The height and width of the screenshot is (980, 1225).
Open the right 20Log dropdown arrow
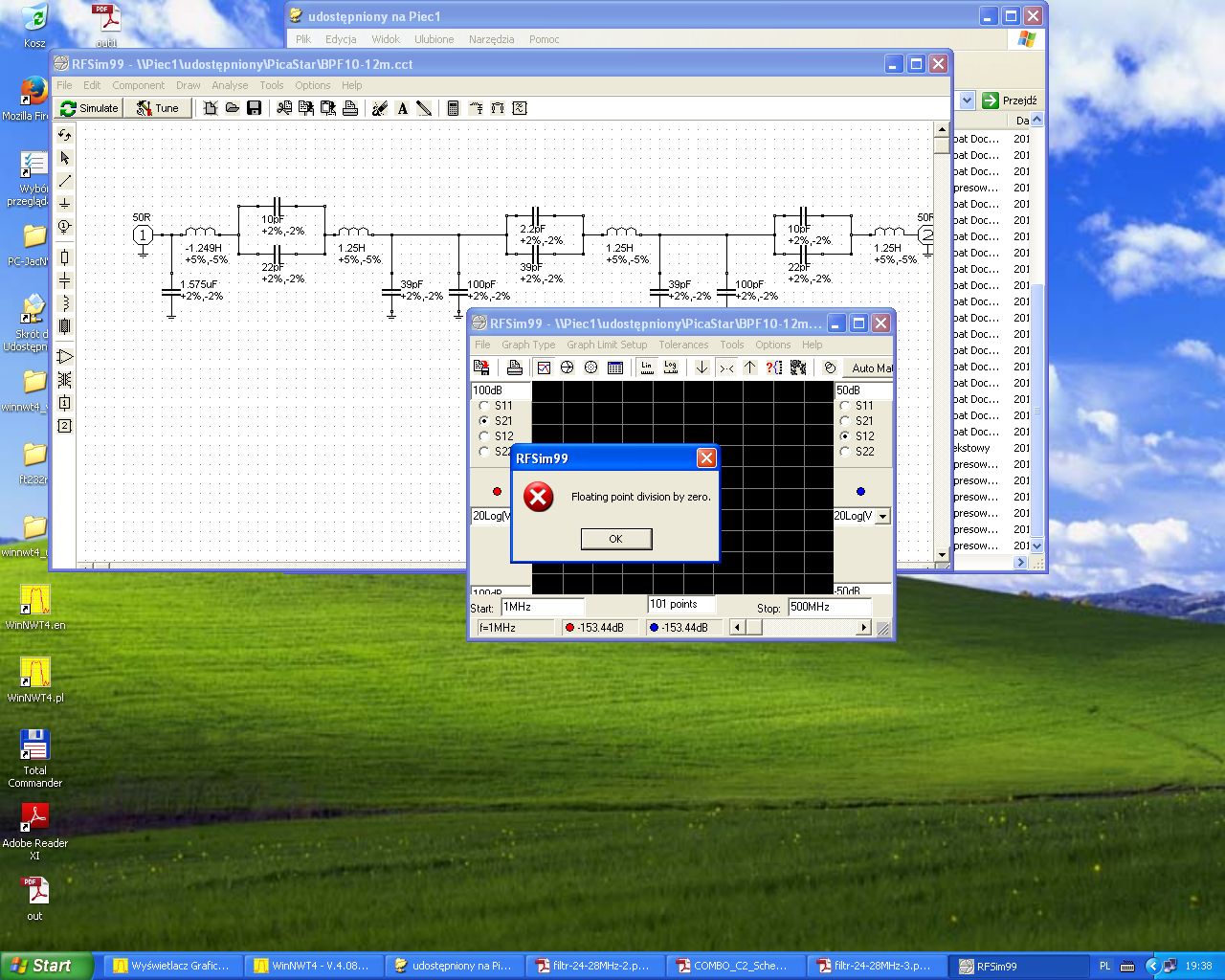[x=882, y=516]
